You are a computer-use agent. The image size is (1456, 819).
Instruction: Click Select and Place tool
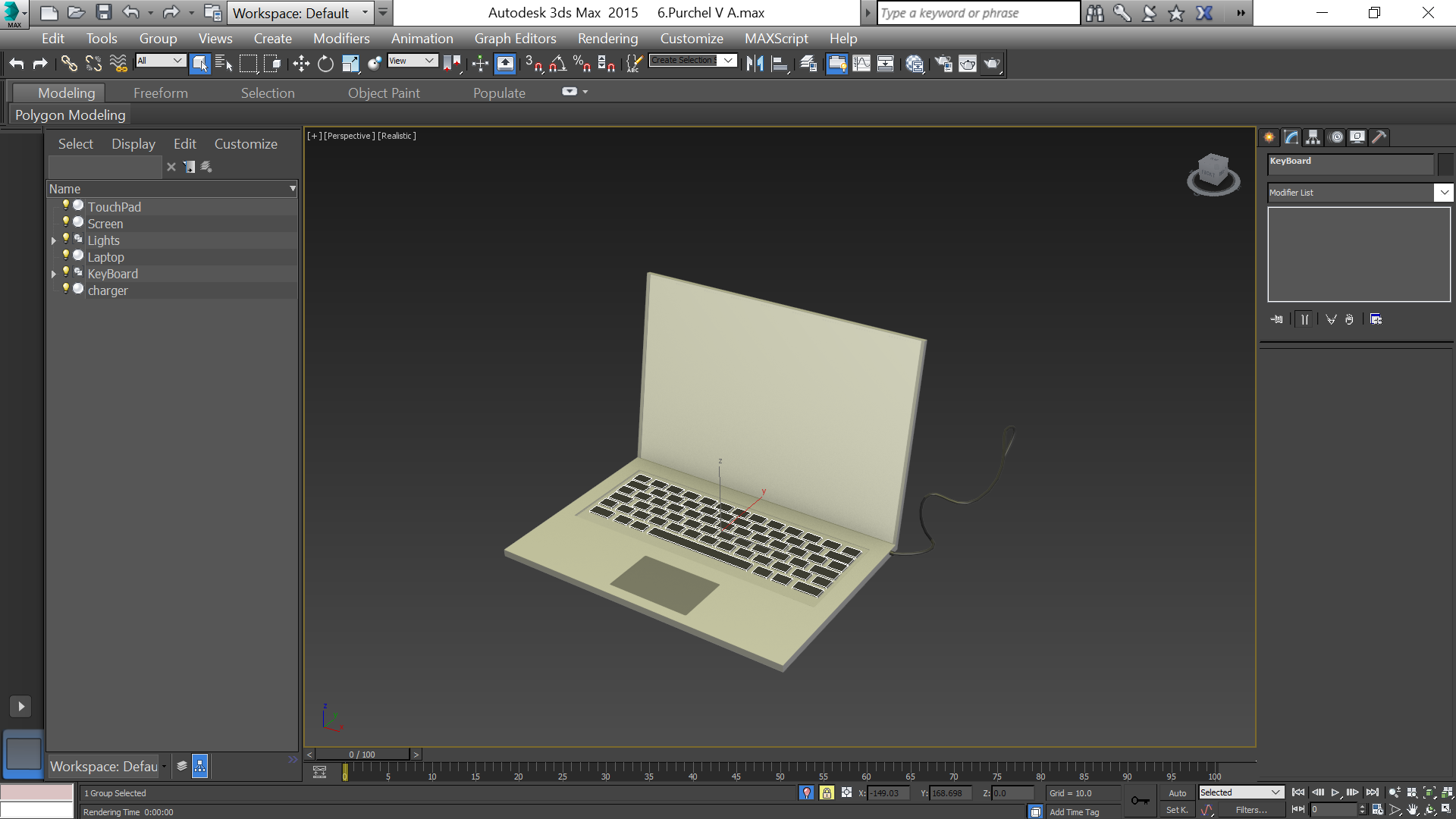click(x=374, y=64)
